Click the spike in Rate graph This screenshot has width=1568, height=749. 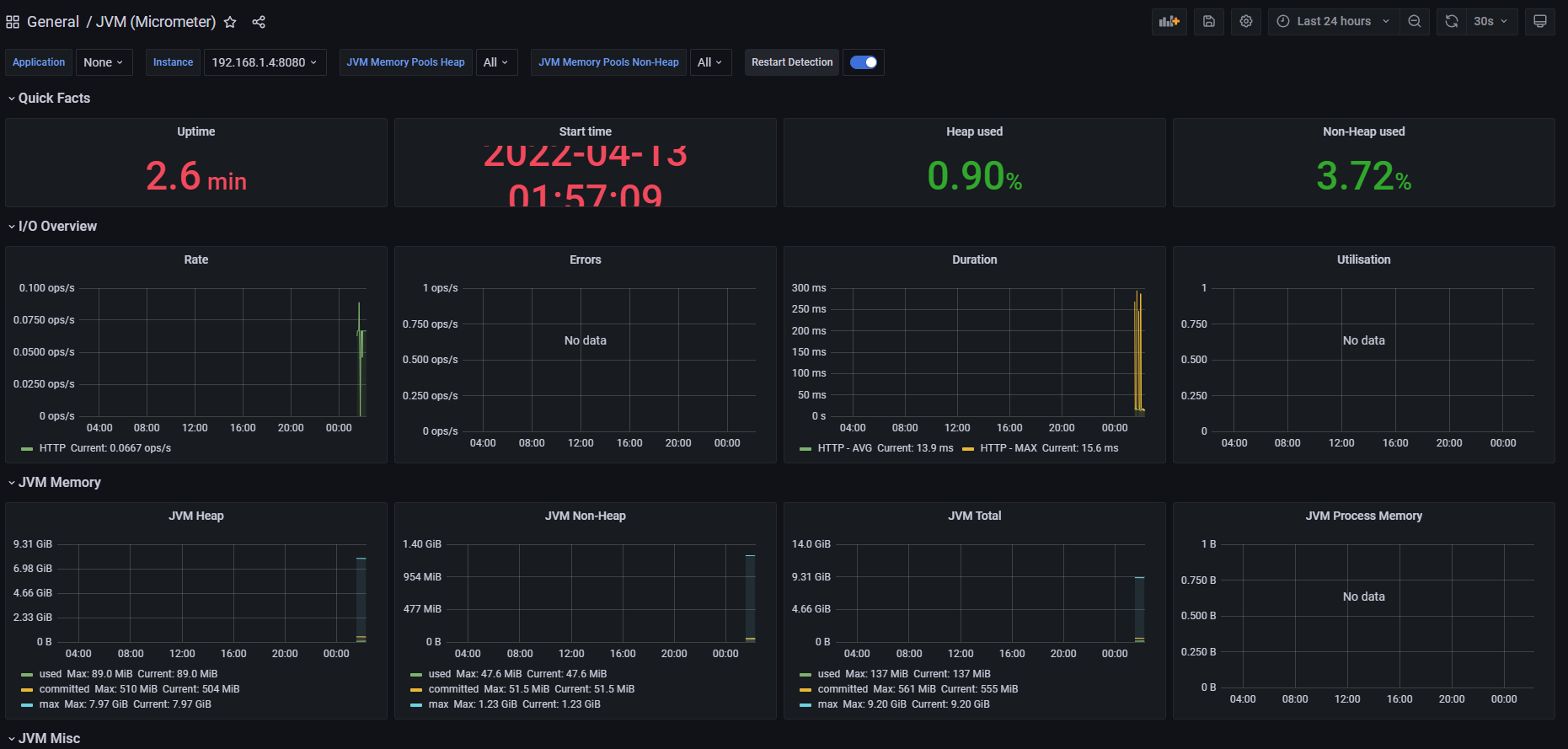[361, 358]
